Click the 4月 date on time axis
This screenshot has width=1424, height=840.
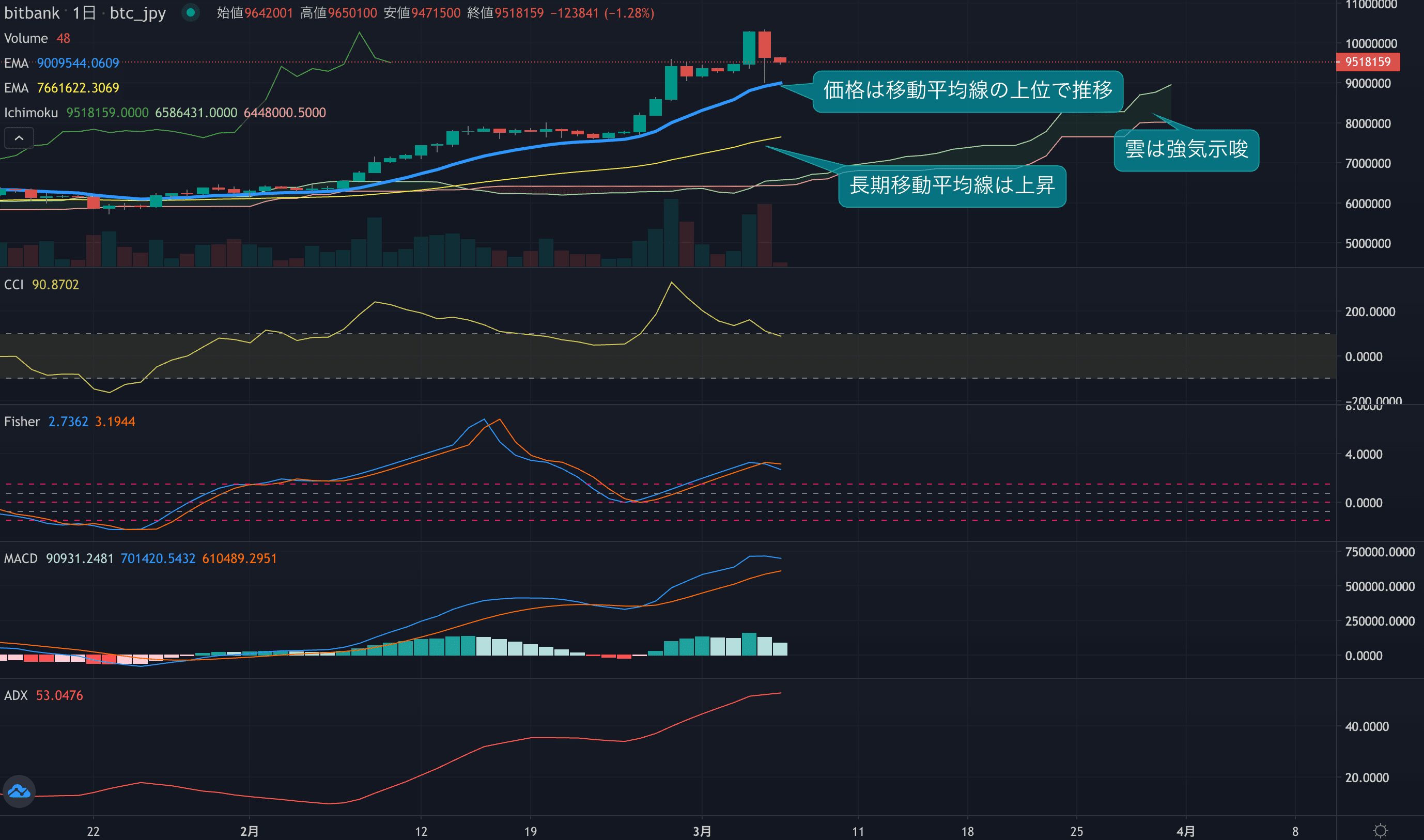(x=1185, y=831)
